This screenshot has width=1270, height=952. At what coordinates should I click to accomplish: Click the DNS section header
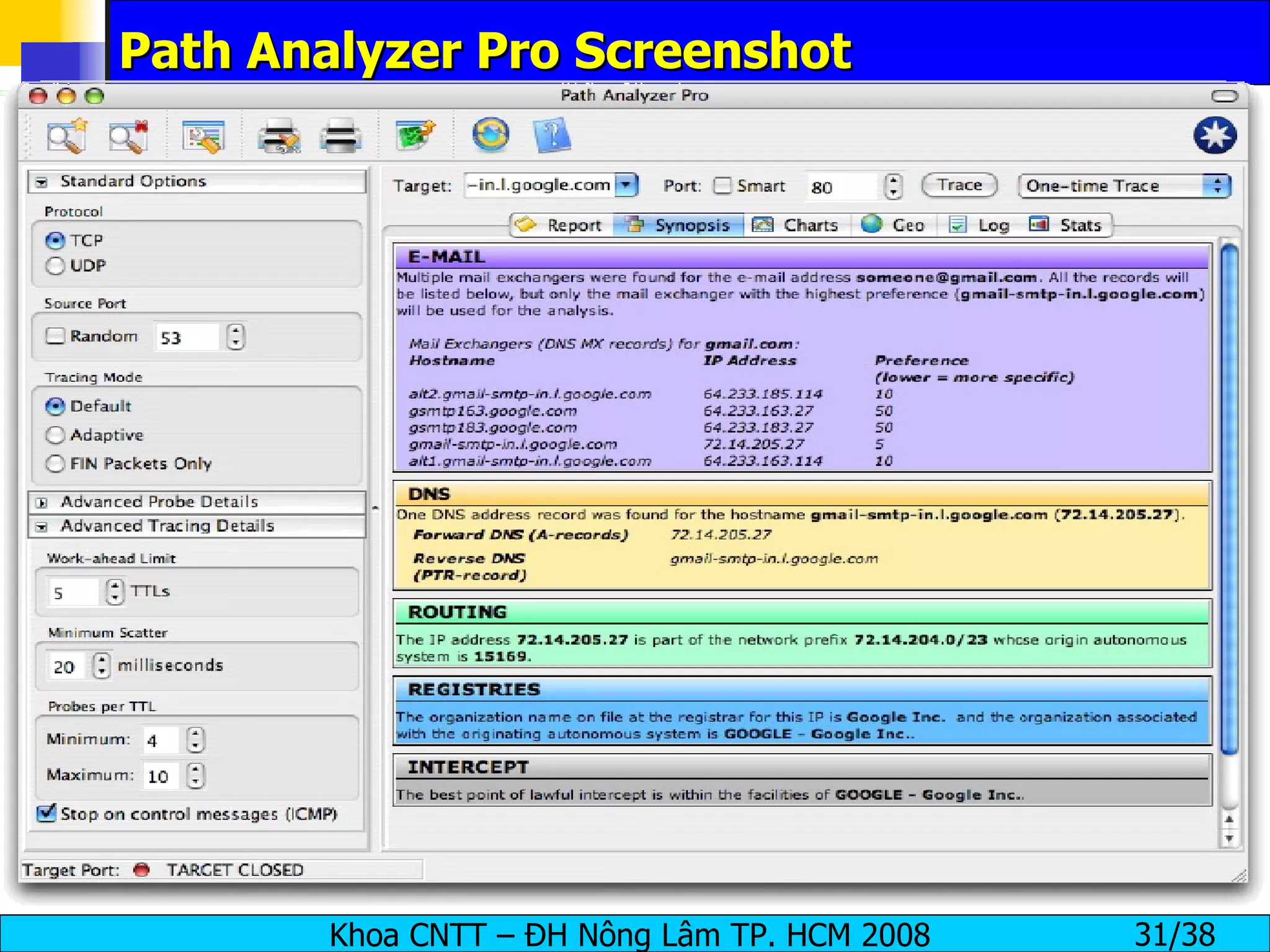coord(802,494)
